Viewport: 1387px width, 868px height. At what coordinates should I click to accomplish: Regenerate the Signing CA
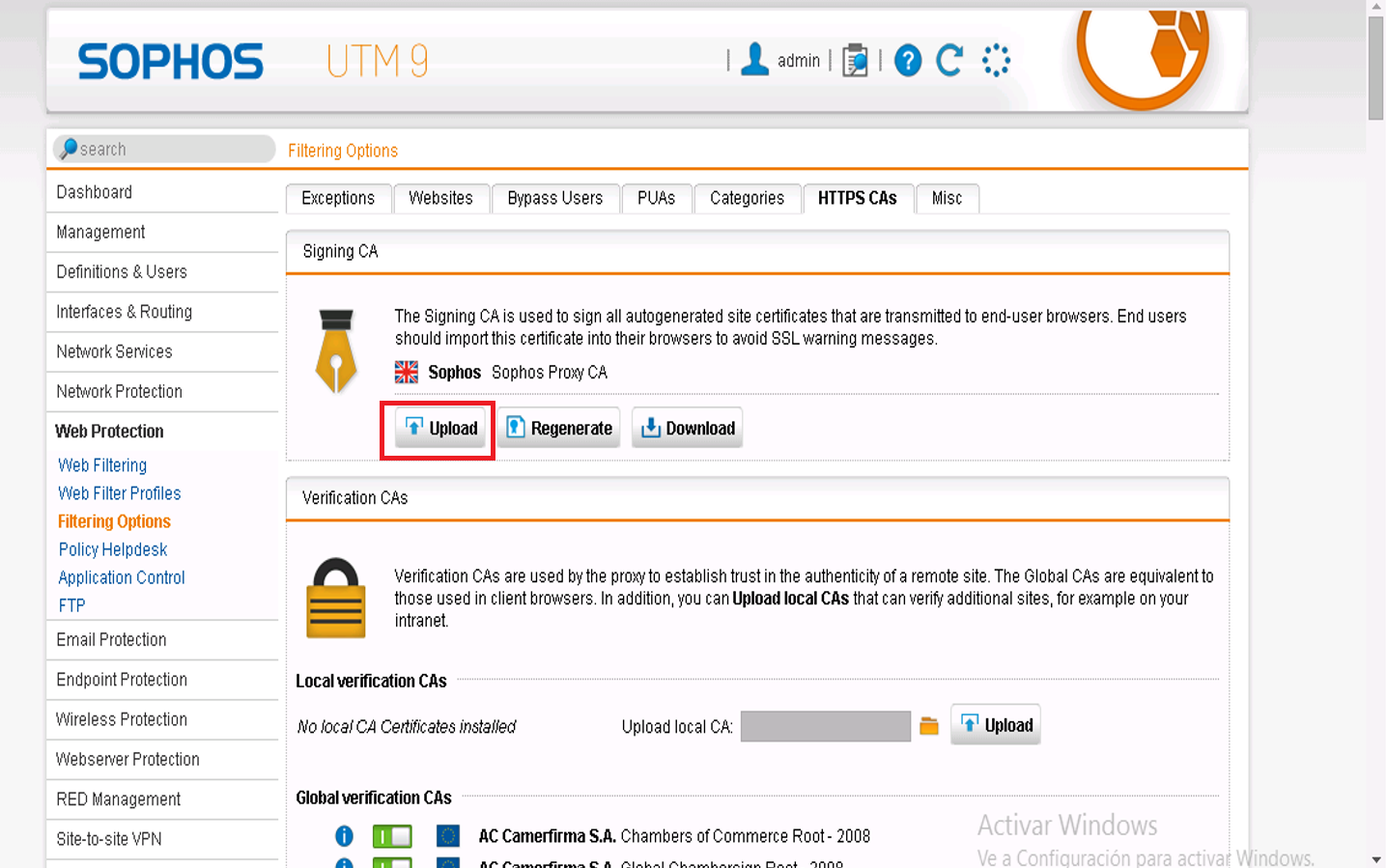[x=559, y=428]
